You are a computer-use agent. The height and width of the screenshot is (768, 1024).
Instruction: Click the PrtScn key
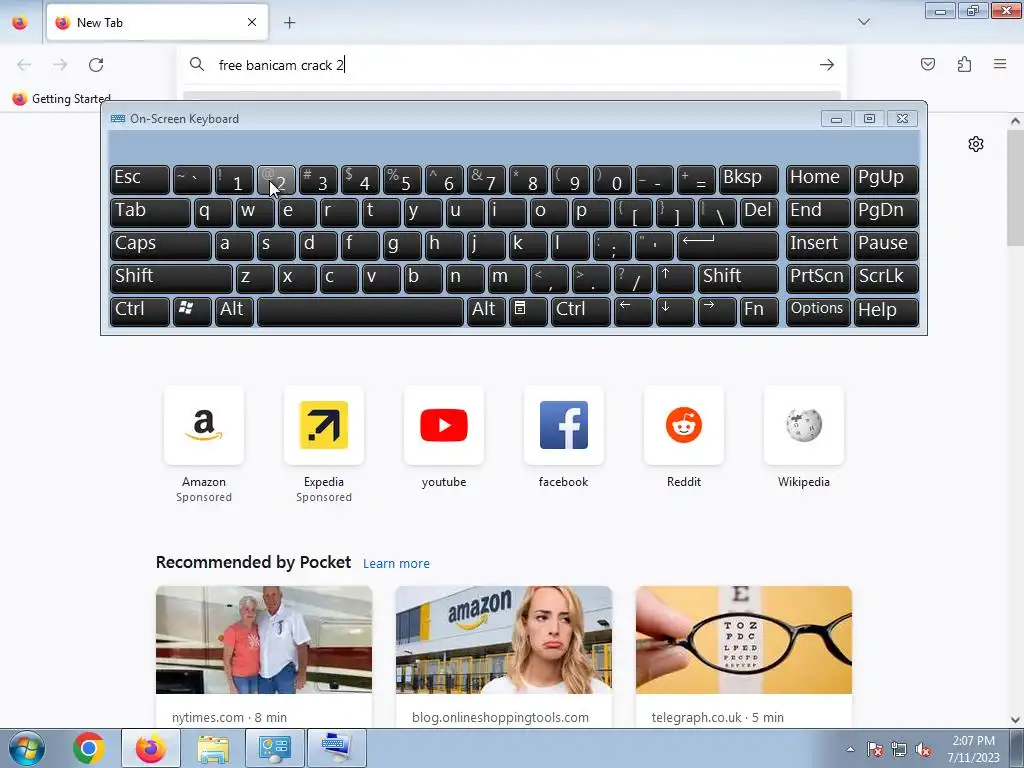(818, 278)
